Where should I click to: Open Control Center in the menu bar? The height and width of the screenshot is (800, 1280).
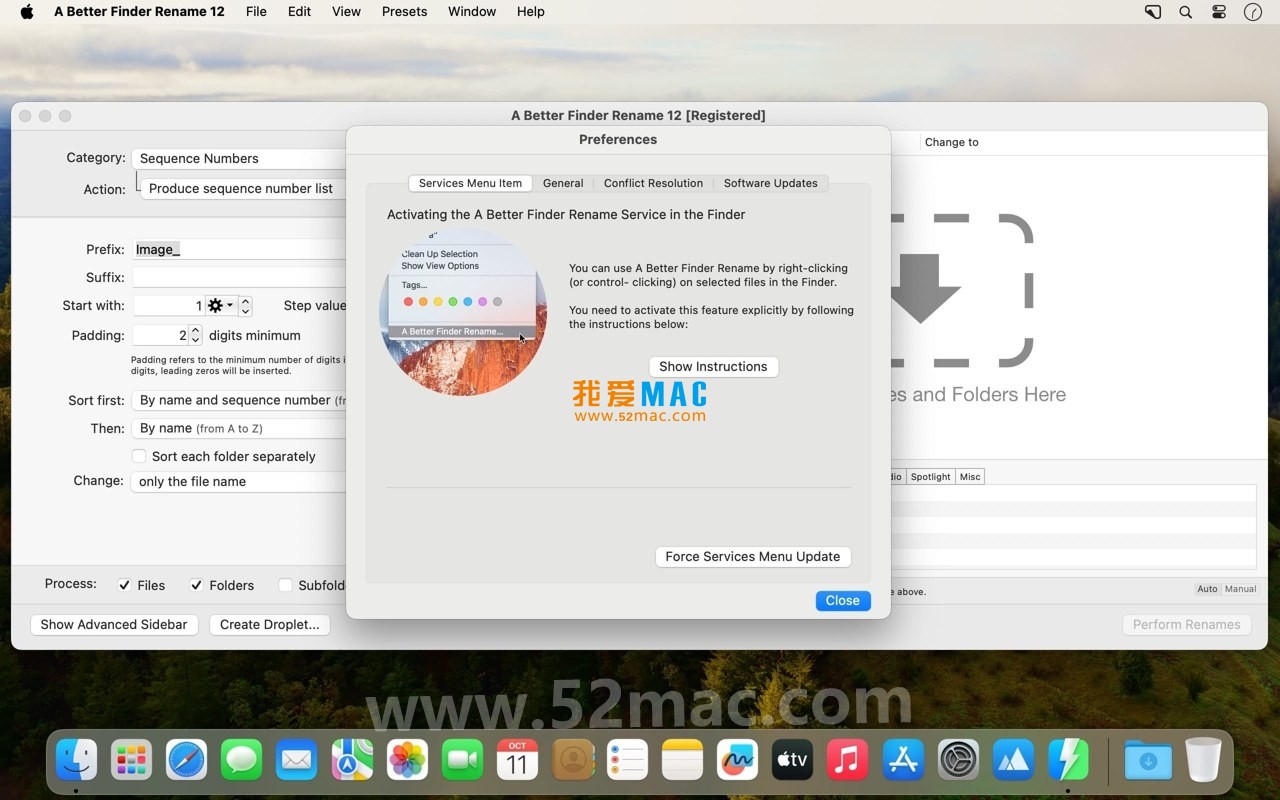(x=1219, y=12)
